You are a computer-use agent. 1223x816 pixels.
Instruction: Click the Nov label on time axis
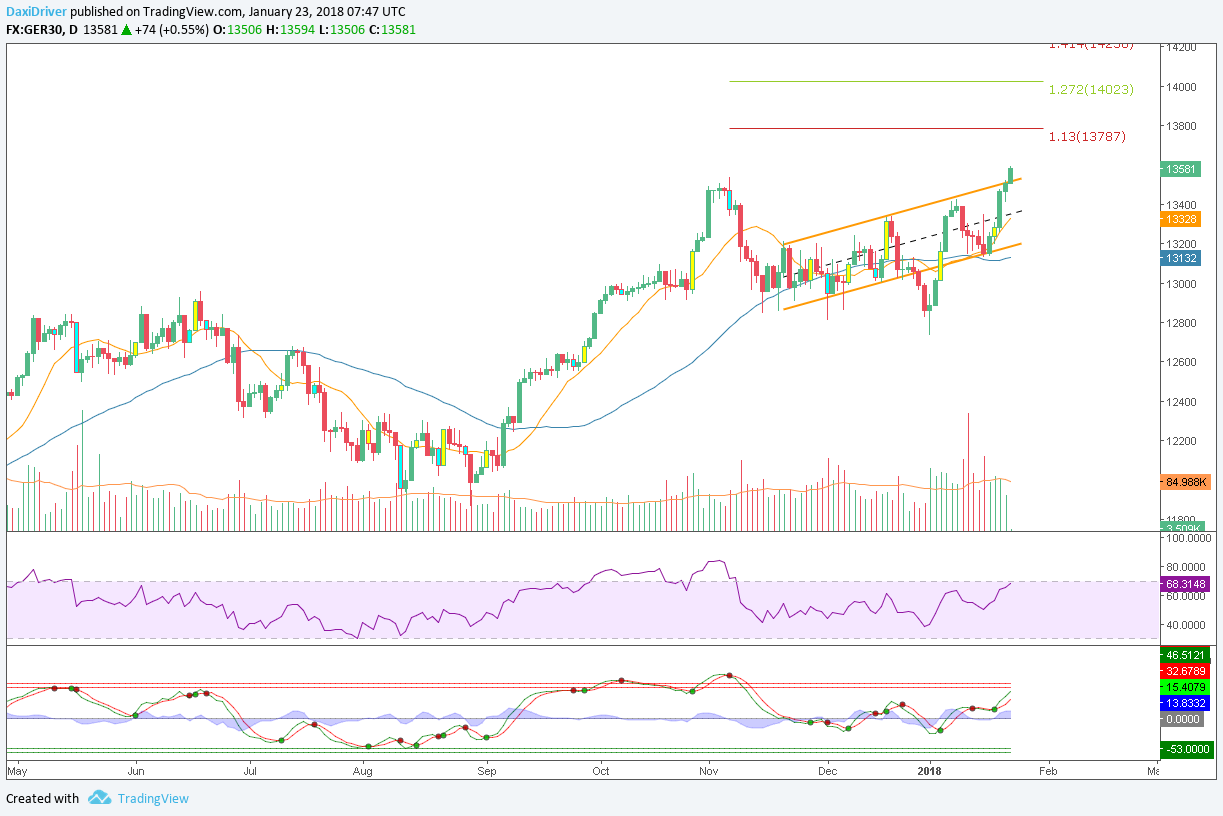(709, 771)
